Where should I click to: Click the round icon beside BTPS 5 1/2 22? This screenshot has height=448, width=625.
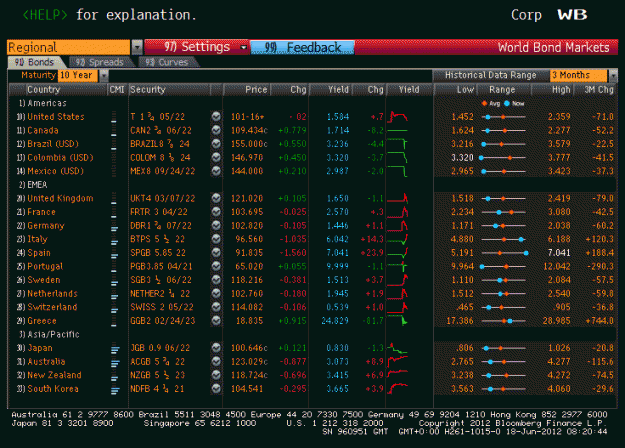point(216,239)
